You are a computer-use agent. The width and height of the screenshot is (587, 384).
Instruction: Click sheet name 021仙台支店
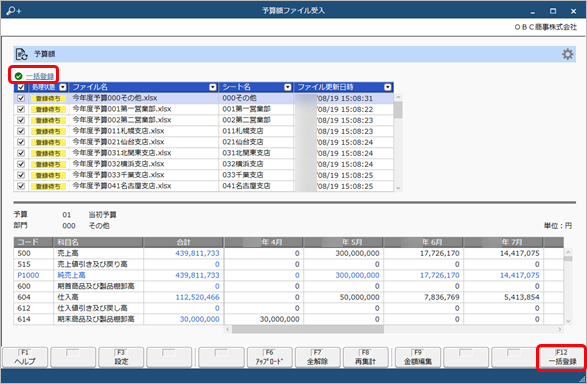243,142
